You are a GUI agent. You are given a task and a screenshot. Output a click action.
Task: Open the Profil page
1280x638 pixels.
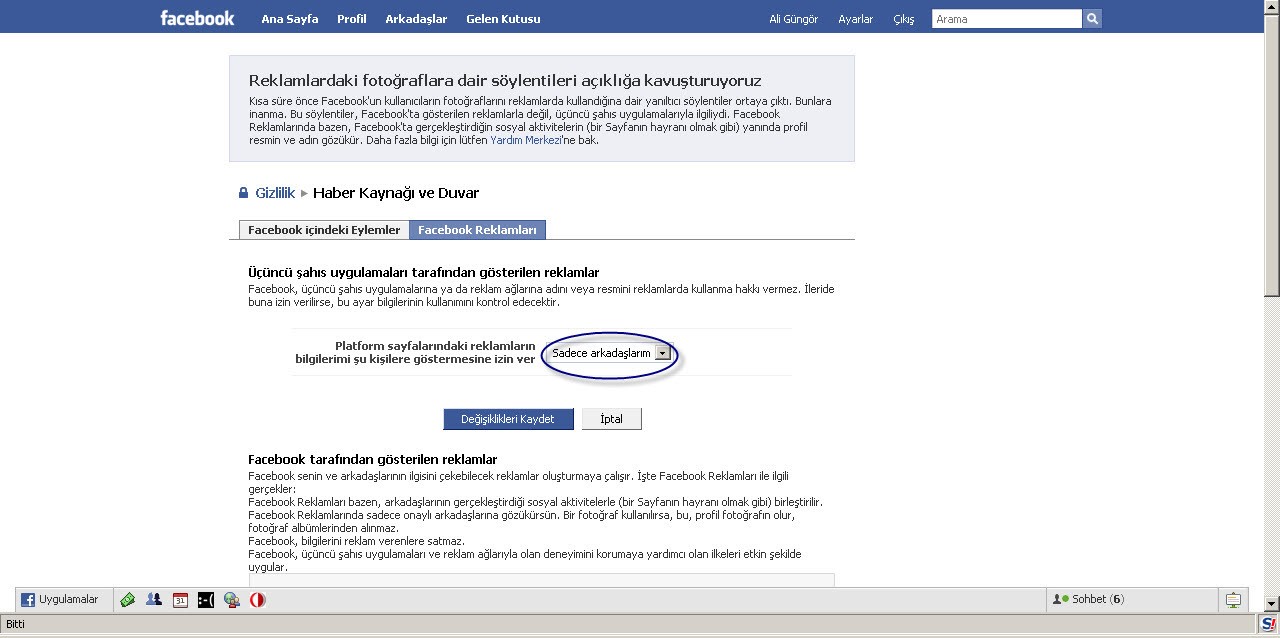pos(352,19)
